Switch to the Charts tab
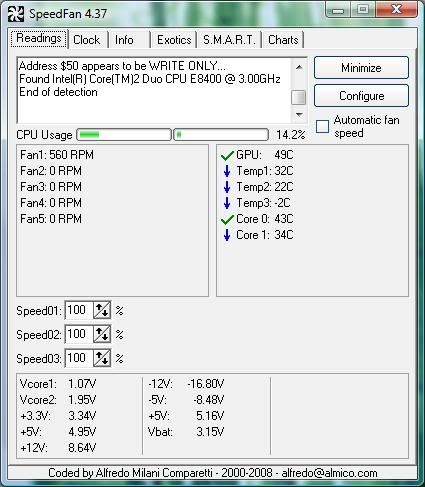 point(283,40)
